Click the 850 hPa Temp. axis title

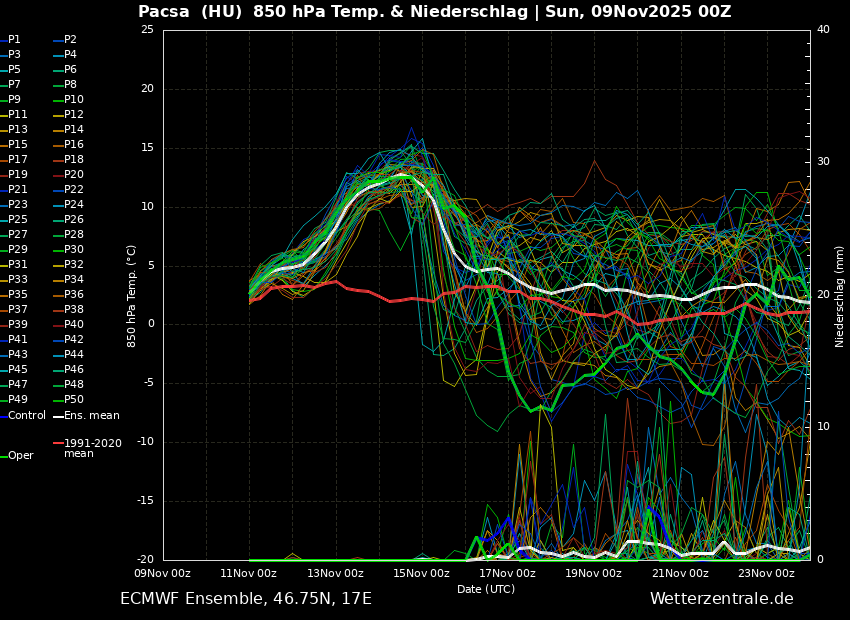[132, 295]
